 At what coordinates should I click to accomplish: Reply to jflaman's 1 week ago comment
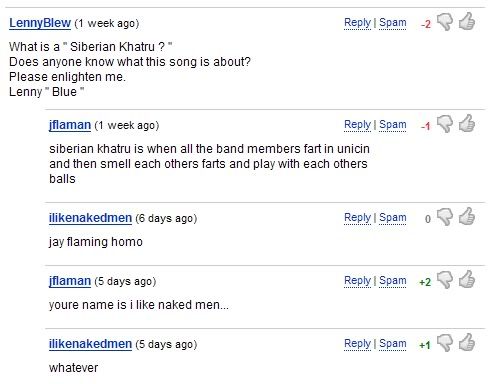click(x=357, y=125)
